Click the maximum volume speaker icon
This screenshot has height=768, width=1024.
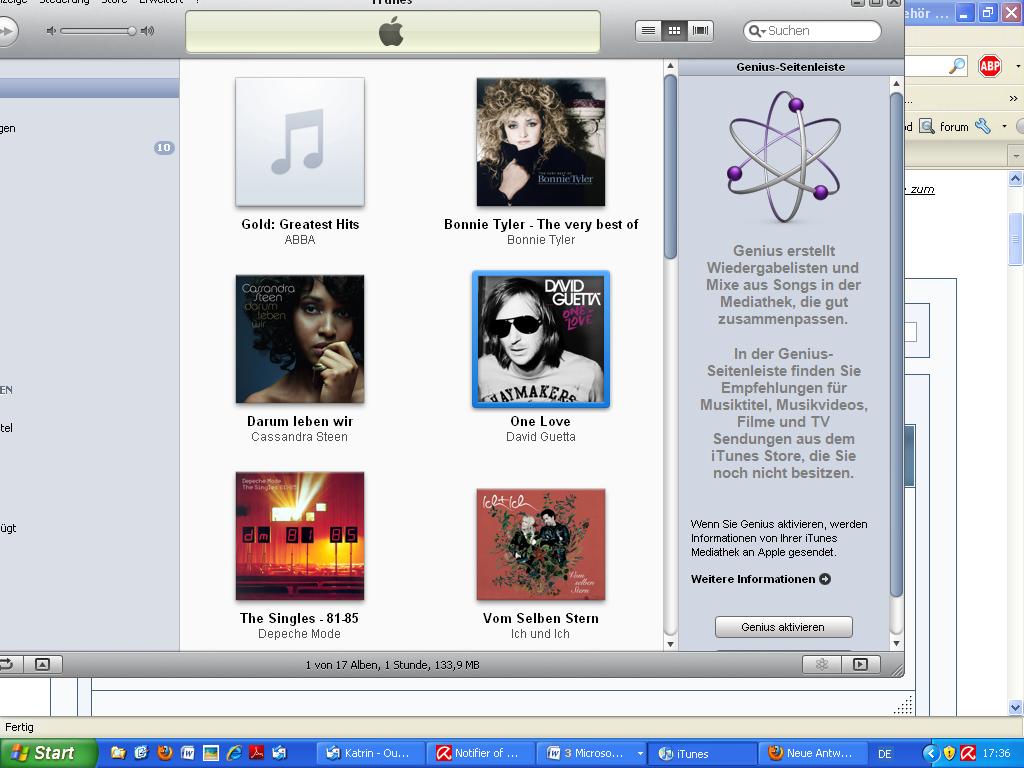[148, 31]
